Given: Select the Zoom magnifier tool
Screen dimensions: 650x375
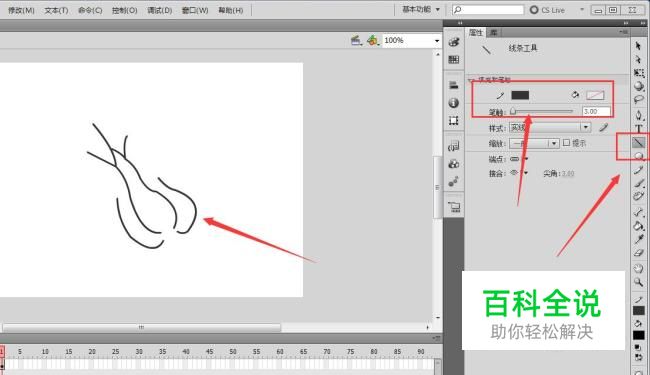Looking at the screenshot, I should click(x=638, y=282).
